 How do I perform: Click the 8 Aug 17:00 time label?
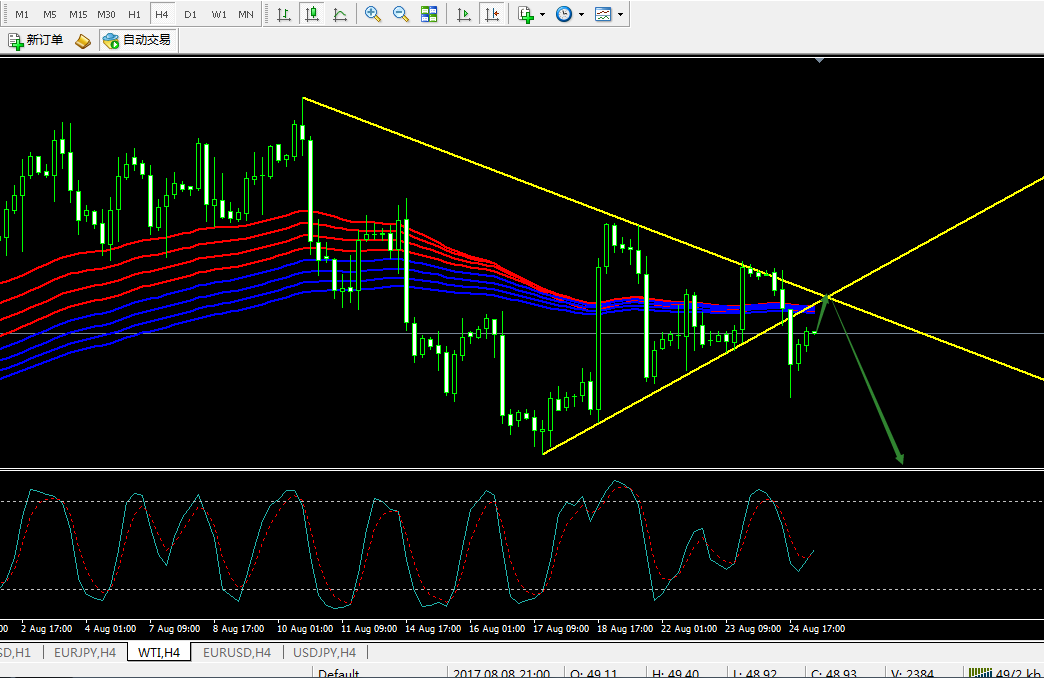[x=238, y=629]
